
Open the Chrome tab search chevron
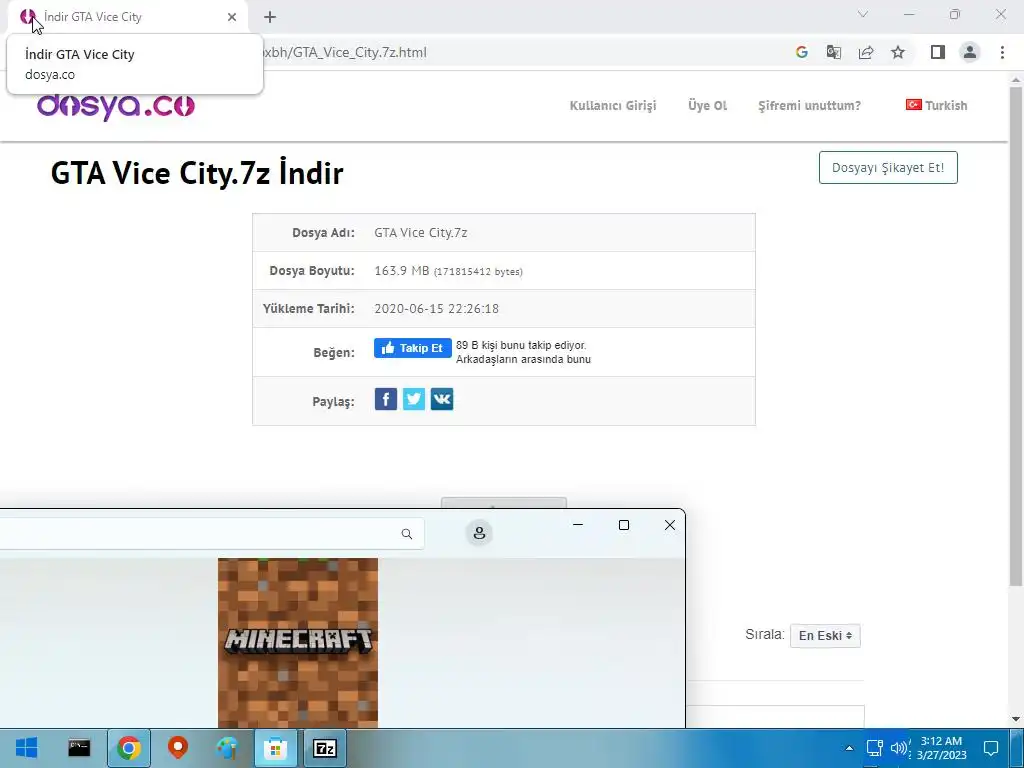(x=863, y=14)
